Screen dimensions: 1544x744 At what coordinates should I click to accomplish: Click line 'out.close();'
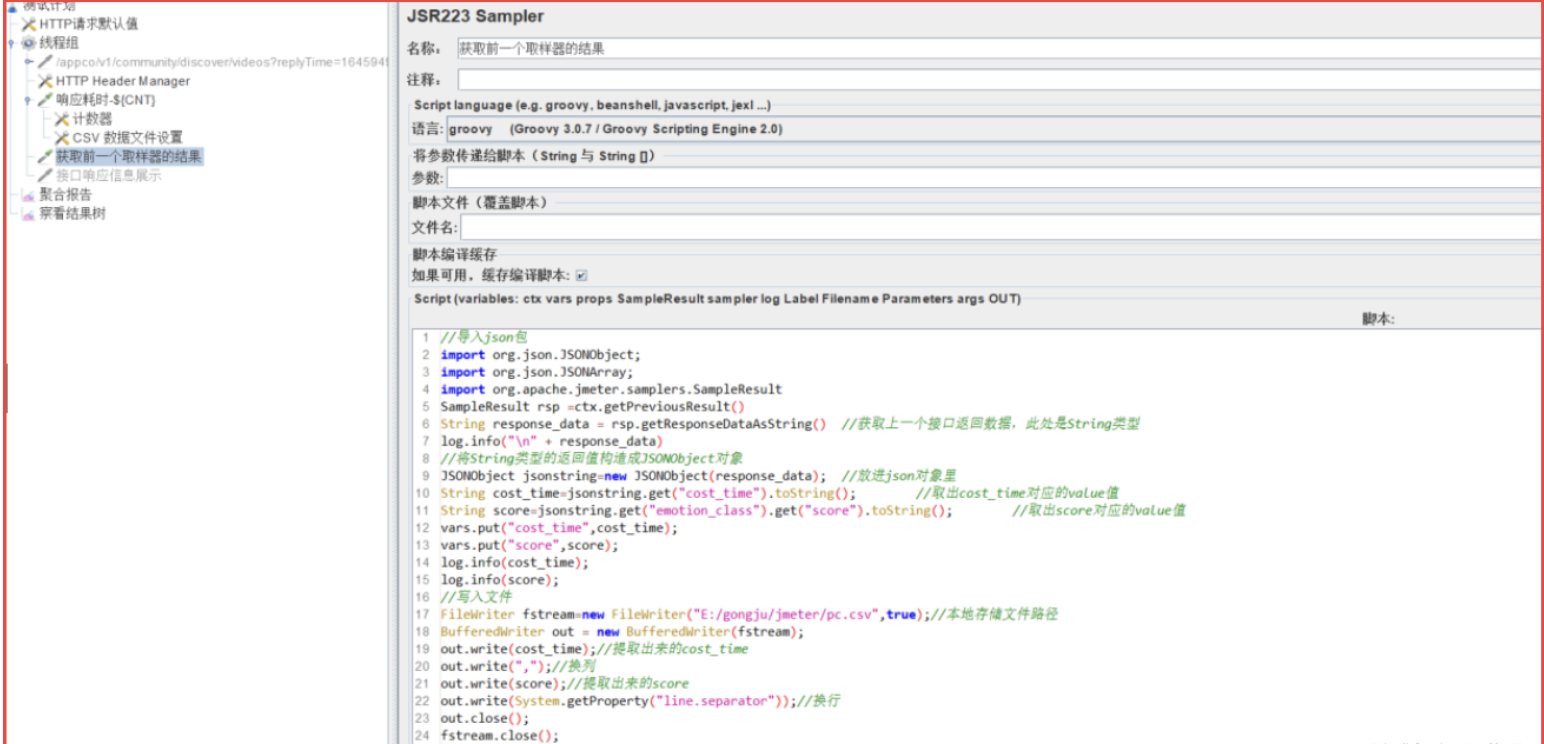485,718
